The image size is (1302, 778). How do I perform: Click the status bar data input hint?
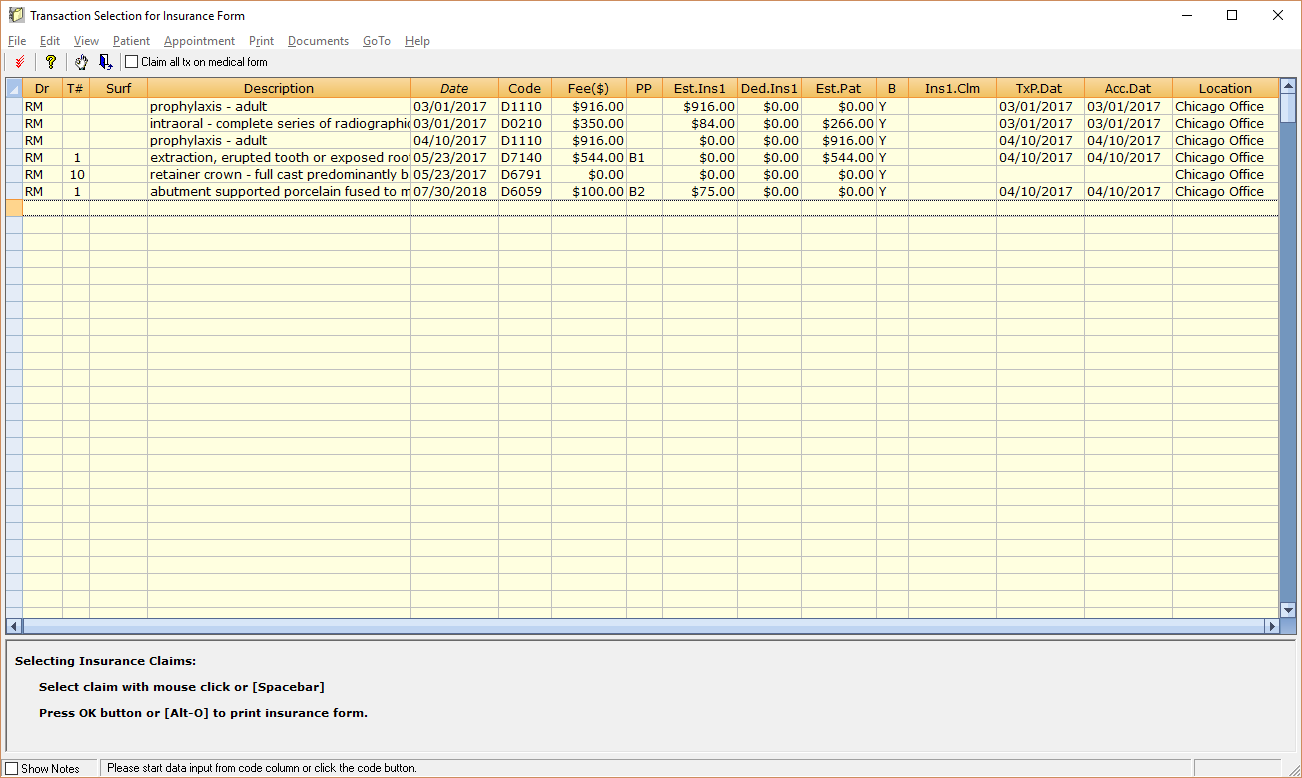coord(262,768)
